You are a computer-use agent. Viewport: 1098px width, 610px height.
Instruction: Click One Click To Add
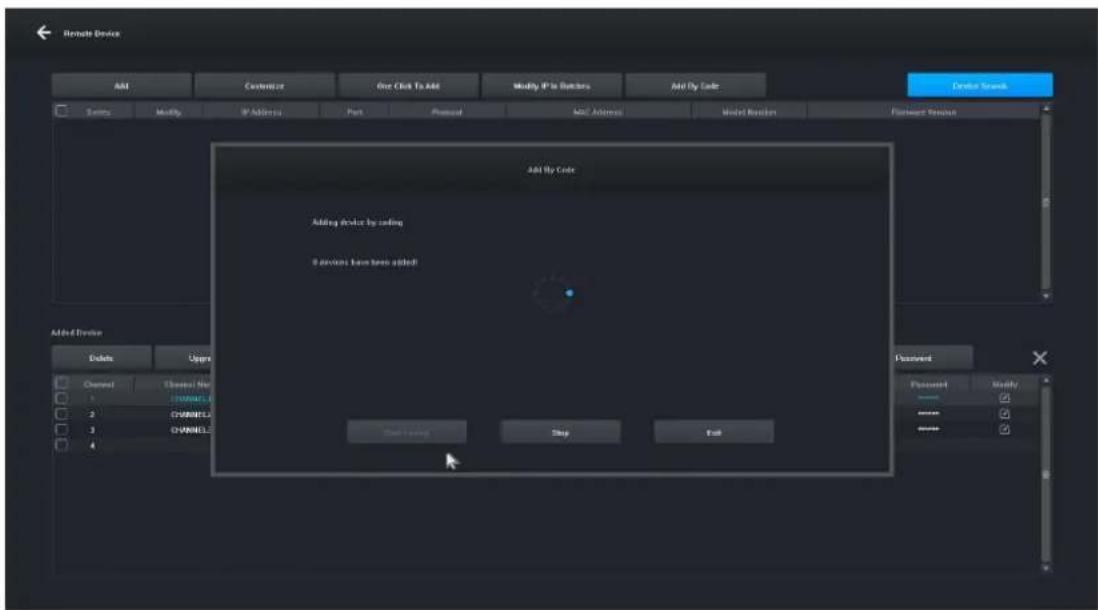point(408,85)
